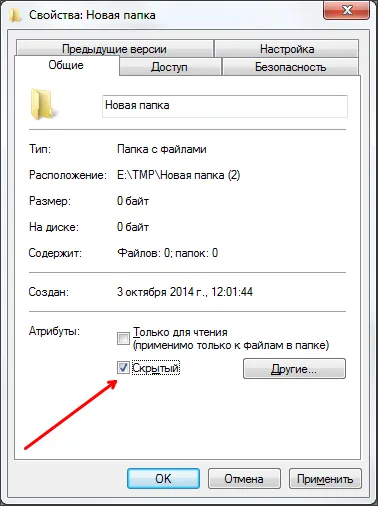Image resolution: width=378 pixels, height=506 pixels.
Task: Uncheck the Скрытый attribute checkbox
Action: coord(123,368)
